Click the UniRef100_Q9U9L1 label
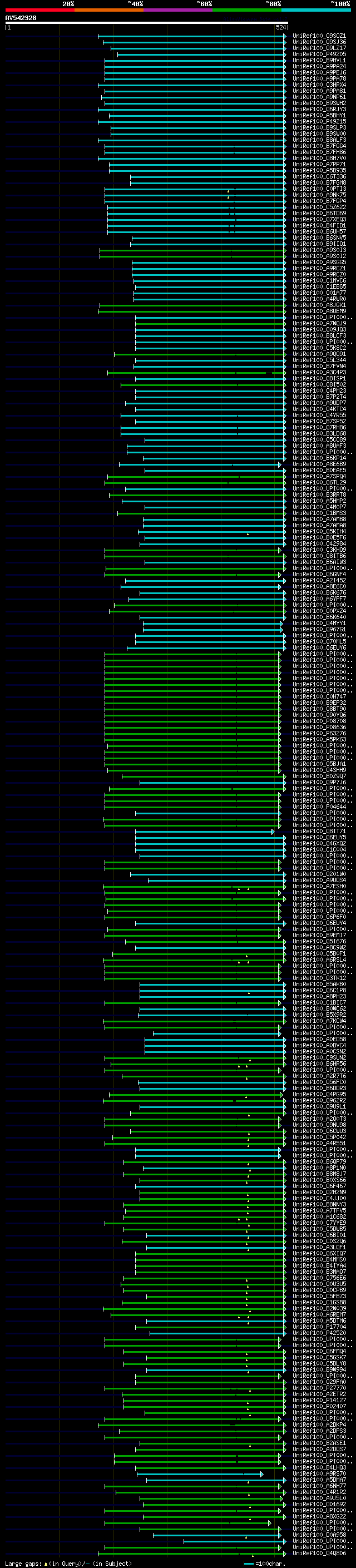This screenshot has width=356, height=1568. [319, 1106]
